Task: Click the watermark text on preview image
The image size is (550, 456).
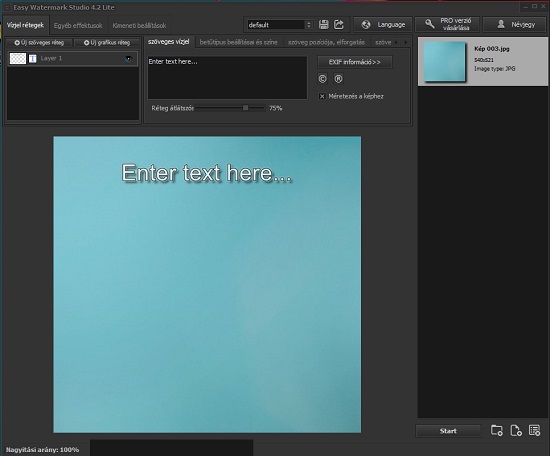Action: (x=207, y=173)
